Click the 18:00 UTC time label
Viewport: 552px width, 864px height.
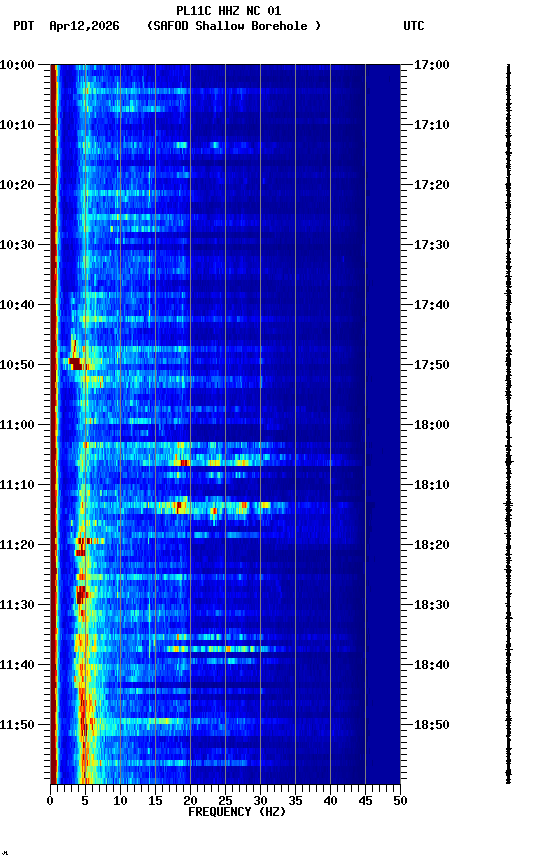pos(432,425)
